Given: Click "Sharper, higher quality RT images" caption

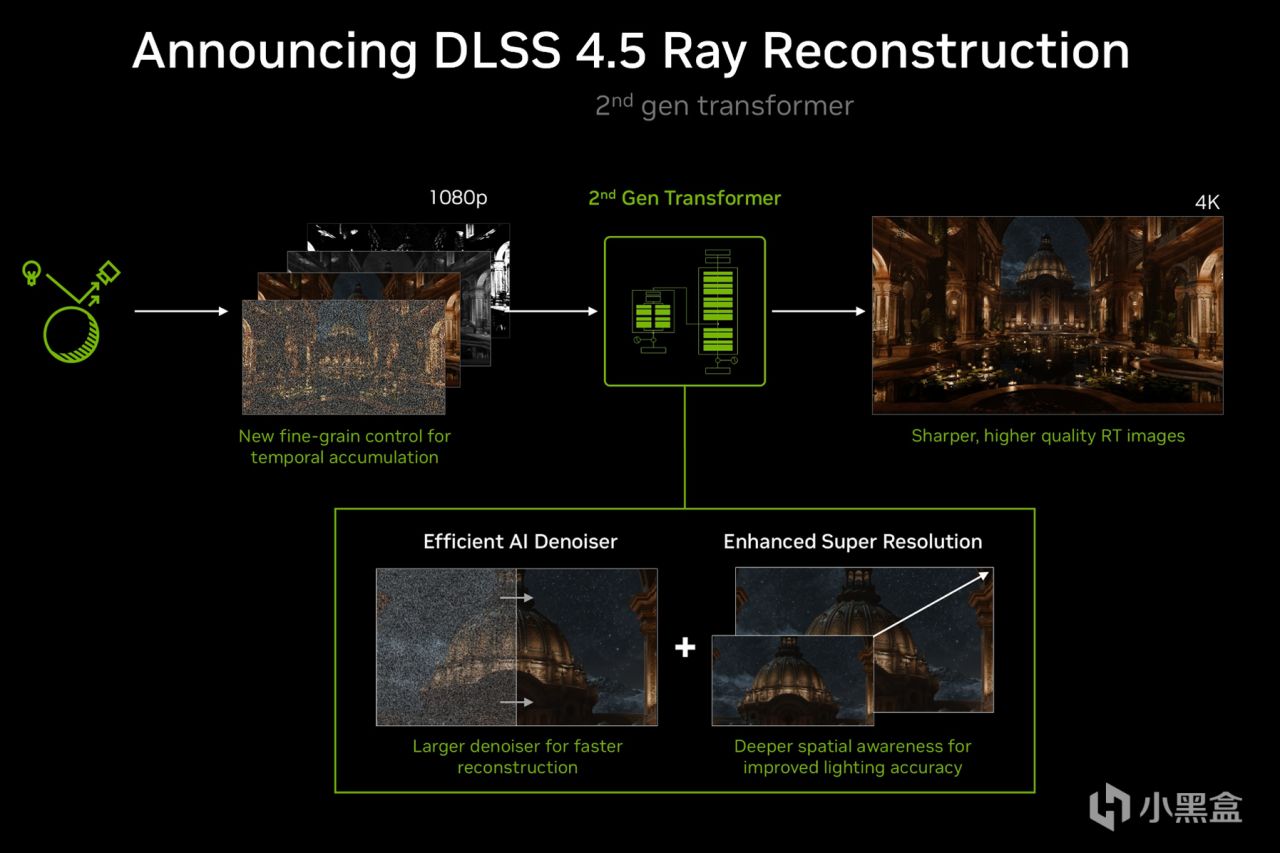Looking at the screenshot, I should 1048,436.
